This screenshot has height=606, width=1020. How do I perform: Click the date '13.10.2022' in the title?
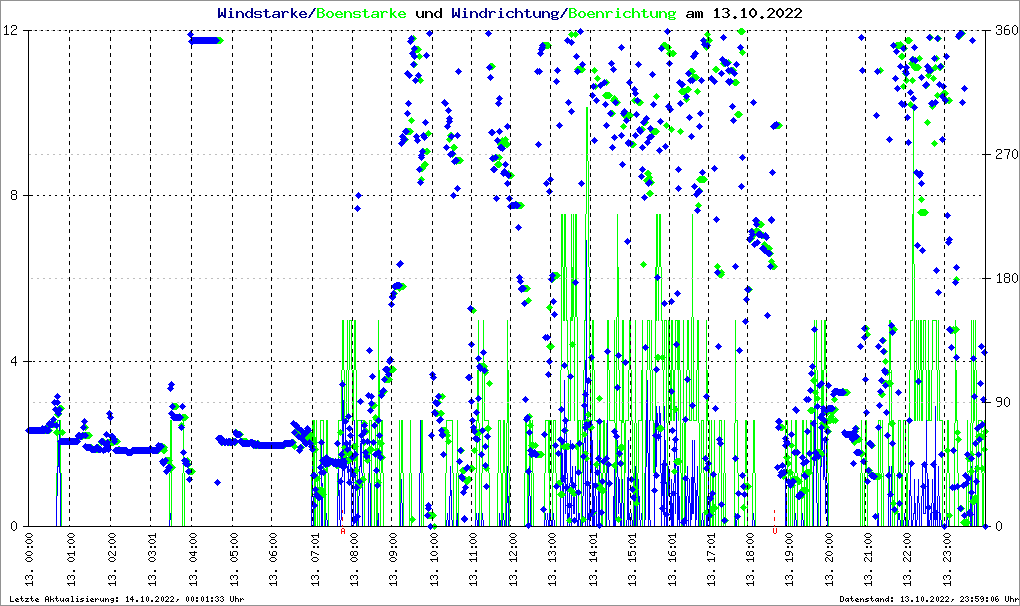coord(757,13)
